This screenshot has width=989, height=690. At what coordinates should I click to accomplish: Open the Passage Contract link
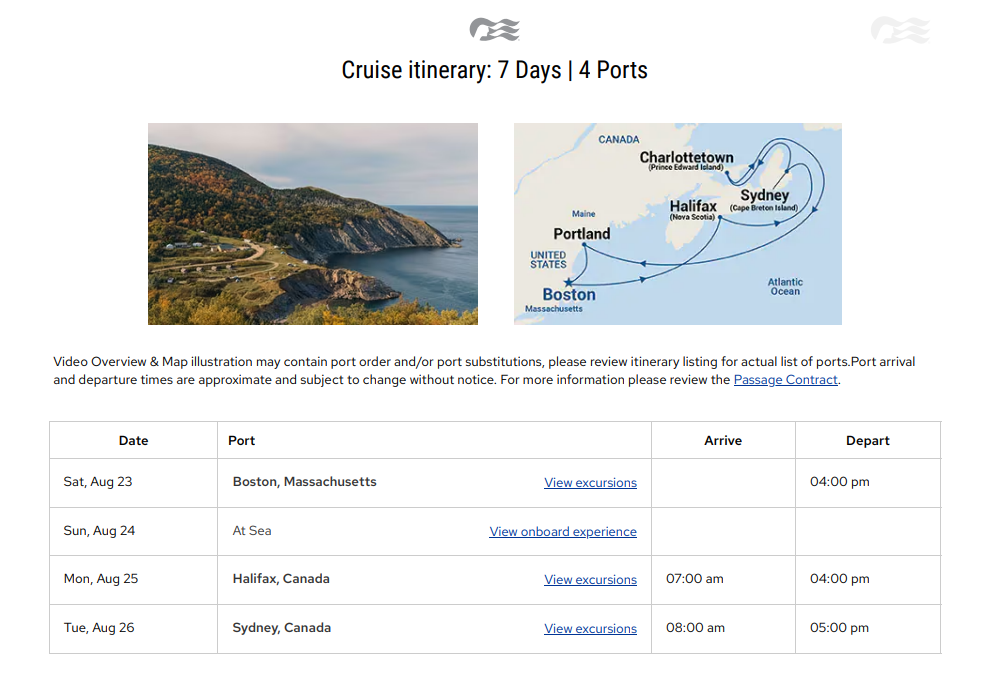(x=785, y=380)
